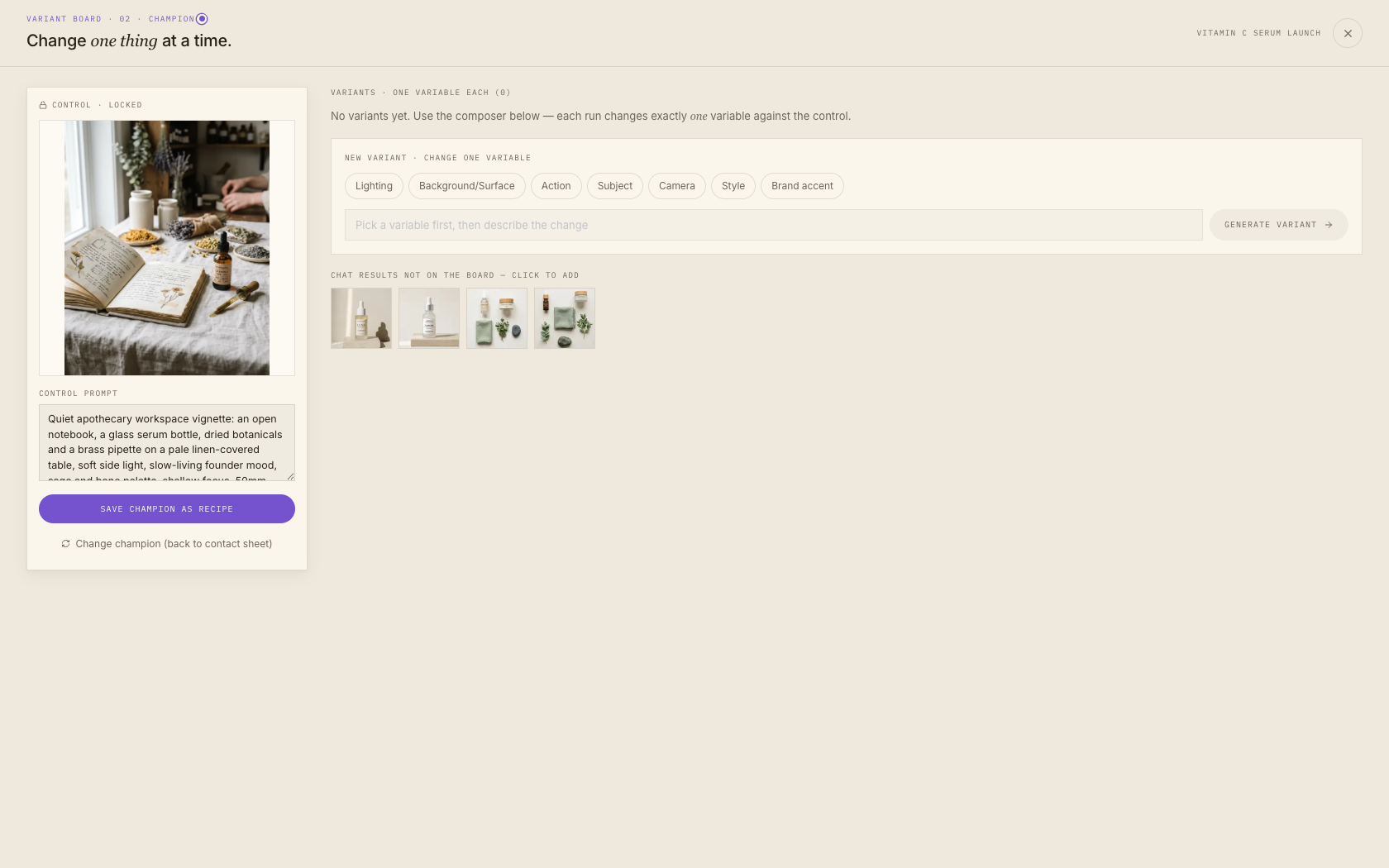Click the CHAMPION breadcrumb label
Screen dimensions: 1389x868
click(x=171, y=19)
